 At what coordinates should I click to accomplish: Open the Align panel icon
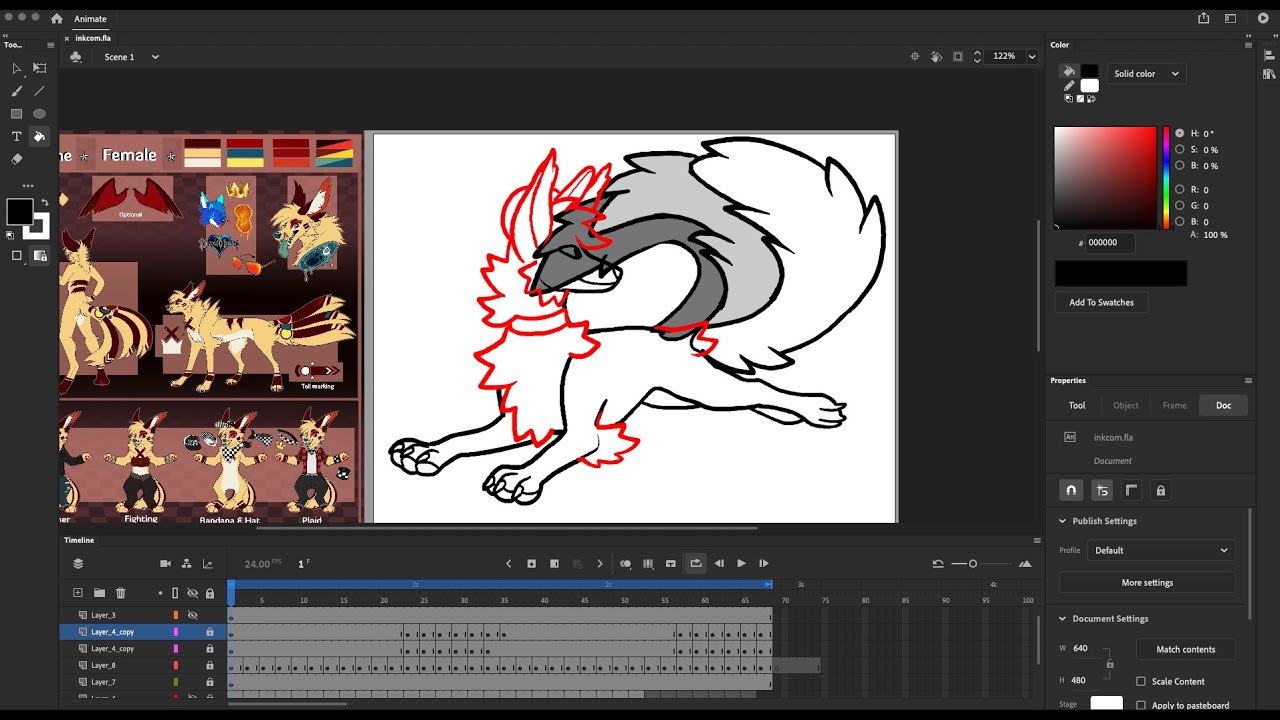coord(1268,57)
